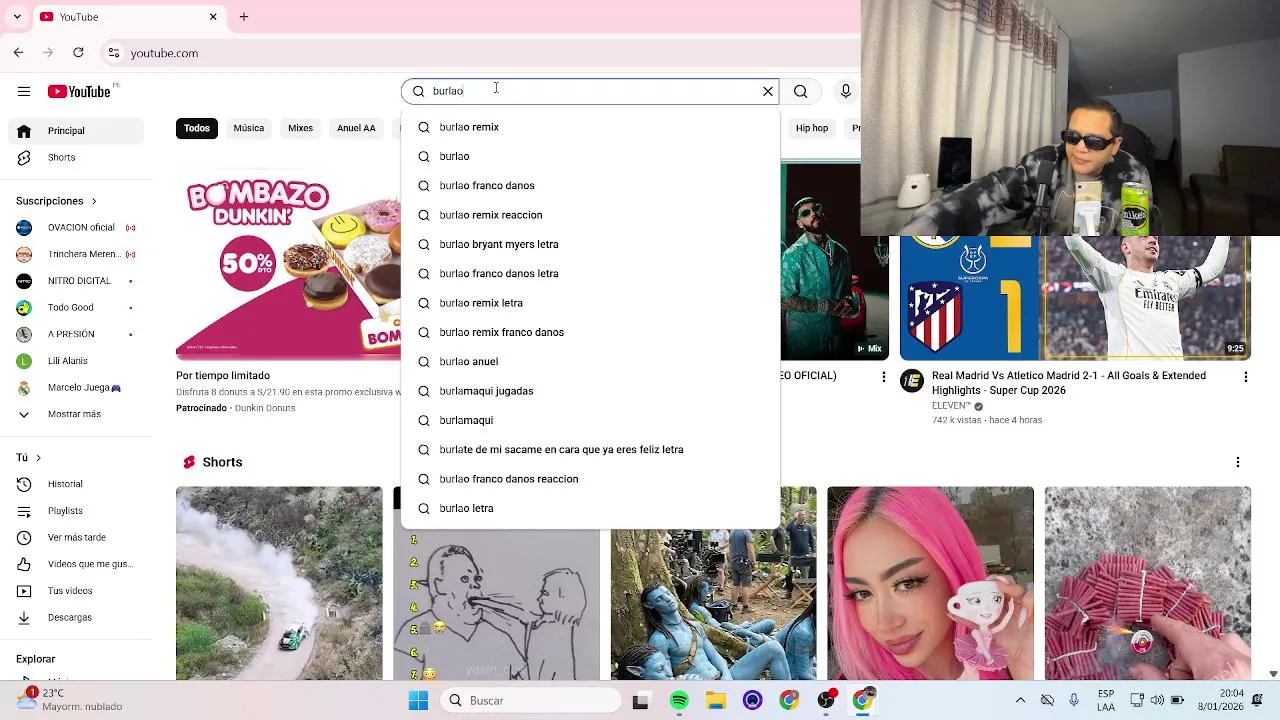
Task: Open A PRESIÓN subscription channel
Action: click(x=78, y=334)
